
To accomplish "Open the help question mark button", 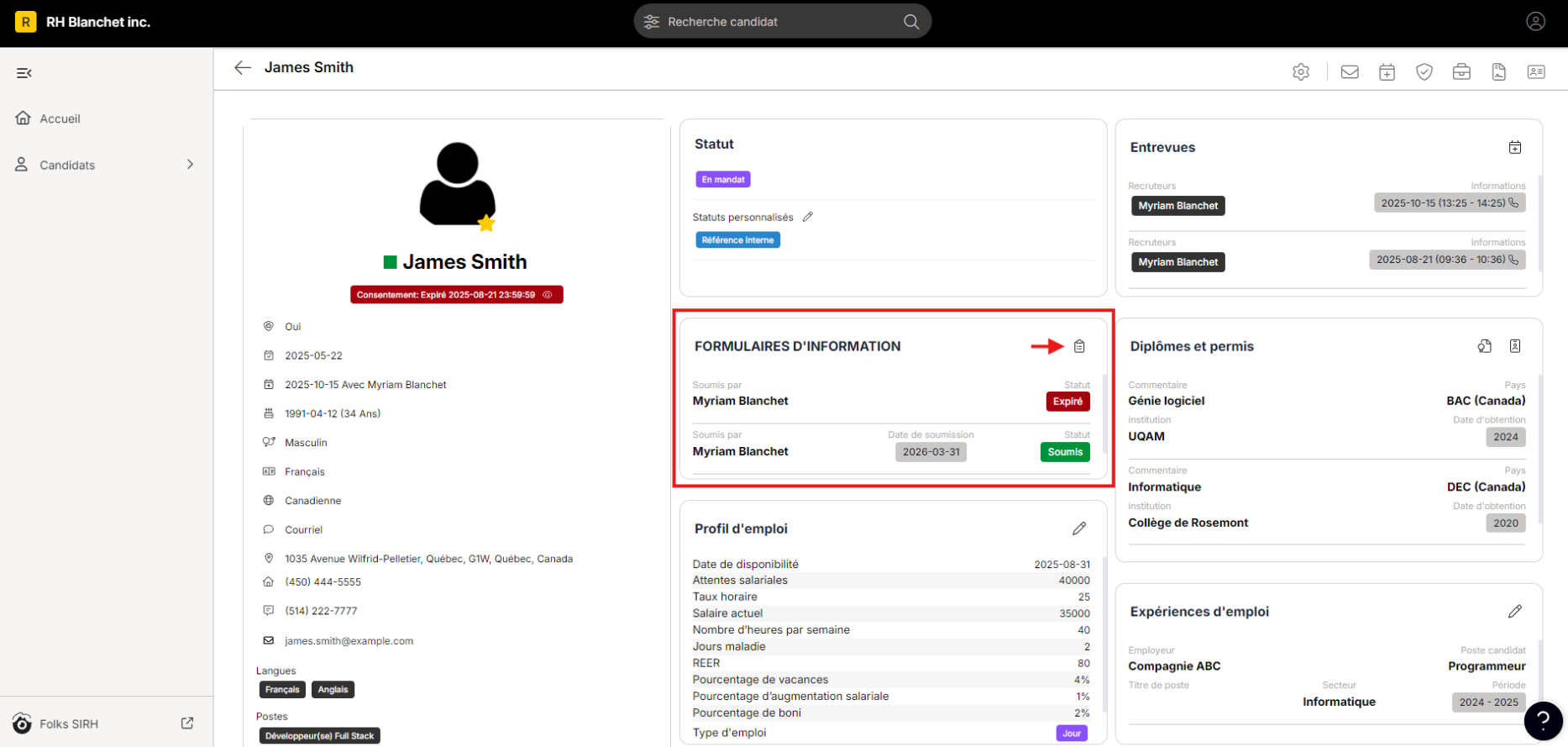I will (x=1544, y=721).
